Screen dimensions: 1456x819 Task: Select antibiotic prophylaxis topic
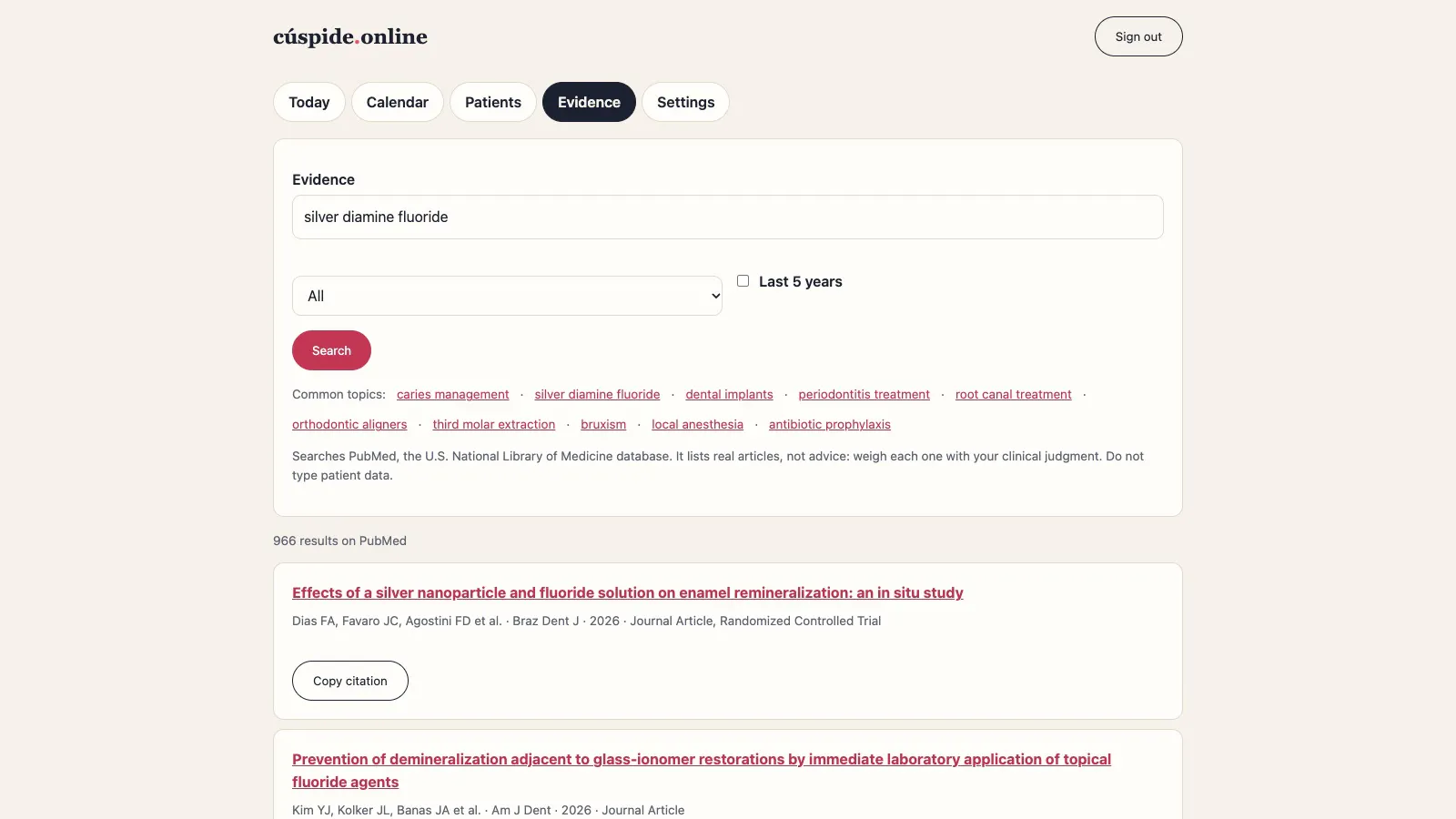[830, 424]
